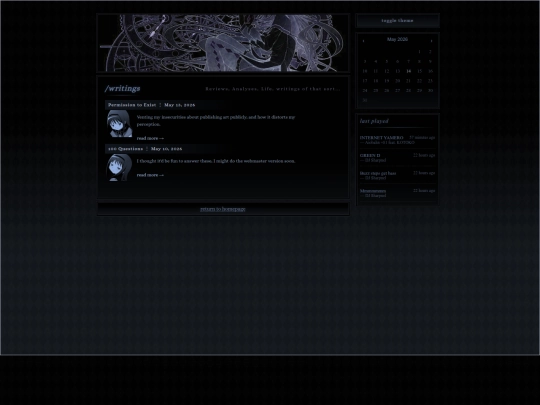Select day 15 in the calendar
Viewport: 540px width, 405px height.
pyautogui.click(x=419, y=71)
